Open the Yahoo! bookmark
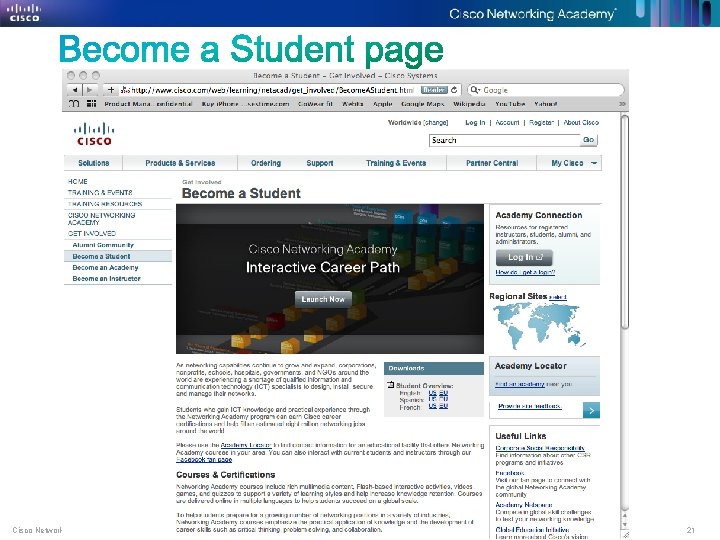Screen dimensions: 720x540 pos(546,104)
